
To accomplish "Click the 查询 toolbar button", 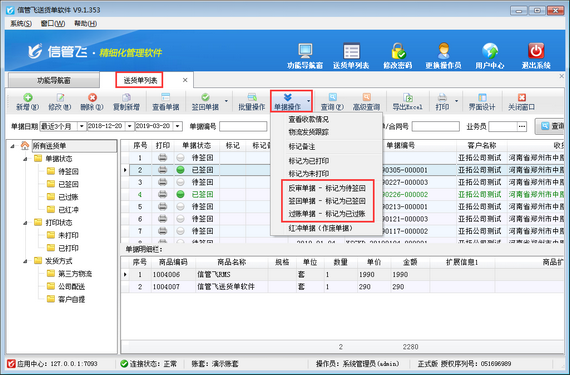I will point(332,102).
